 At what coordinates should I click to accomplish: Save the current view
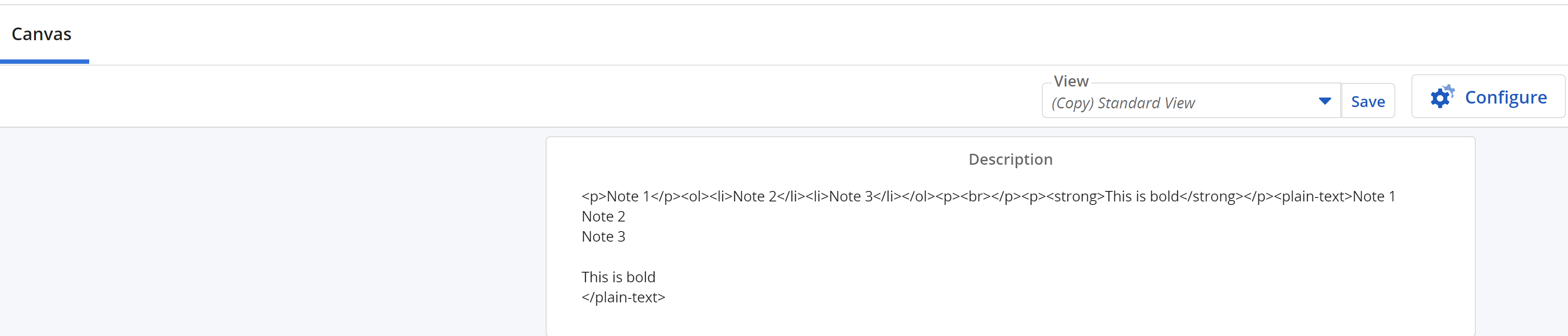pos(1368,102)
